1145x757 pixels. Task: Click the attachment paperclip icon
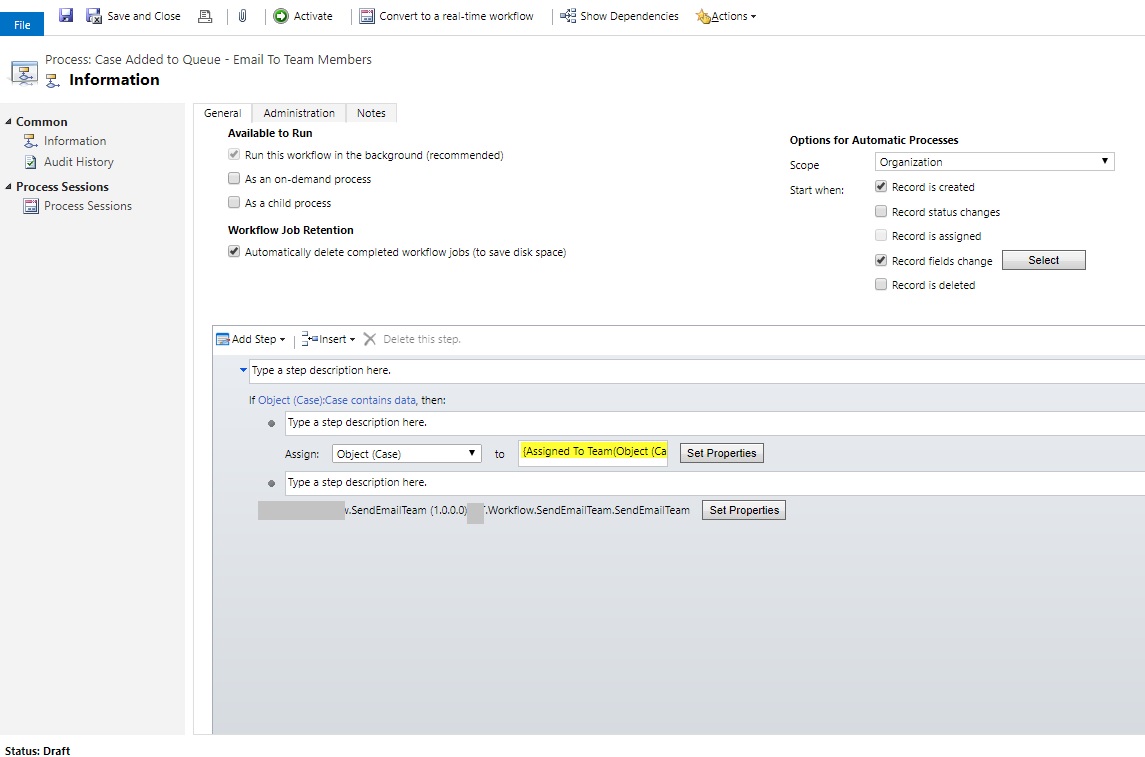pyautogui.click(x=240, y=15)
